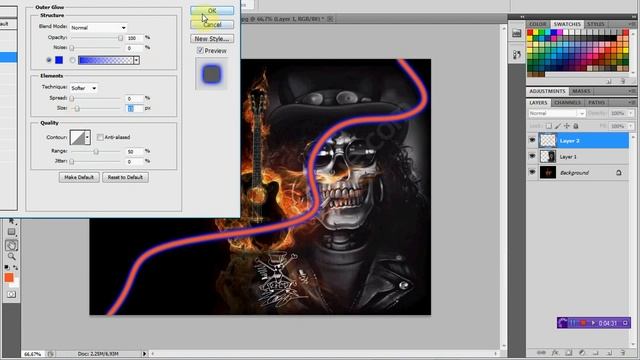Switch to the Color panel tab
Screen dimensions: 640x360
click(538, 24)
